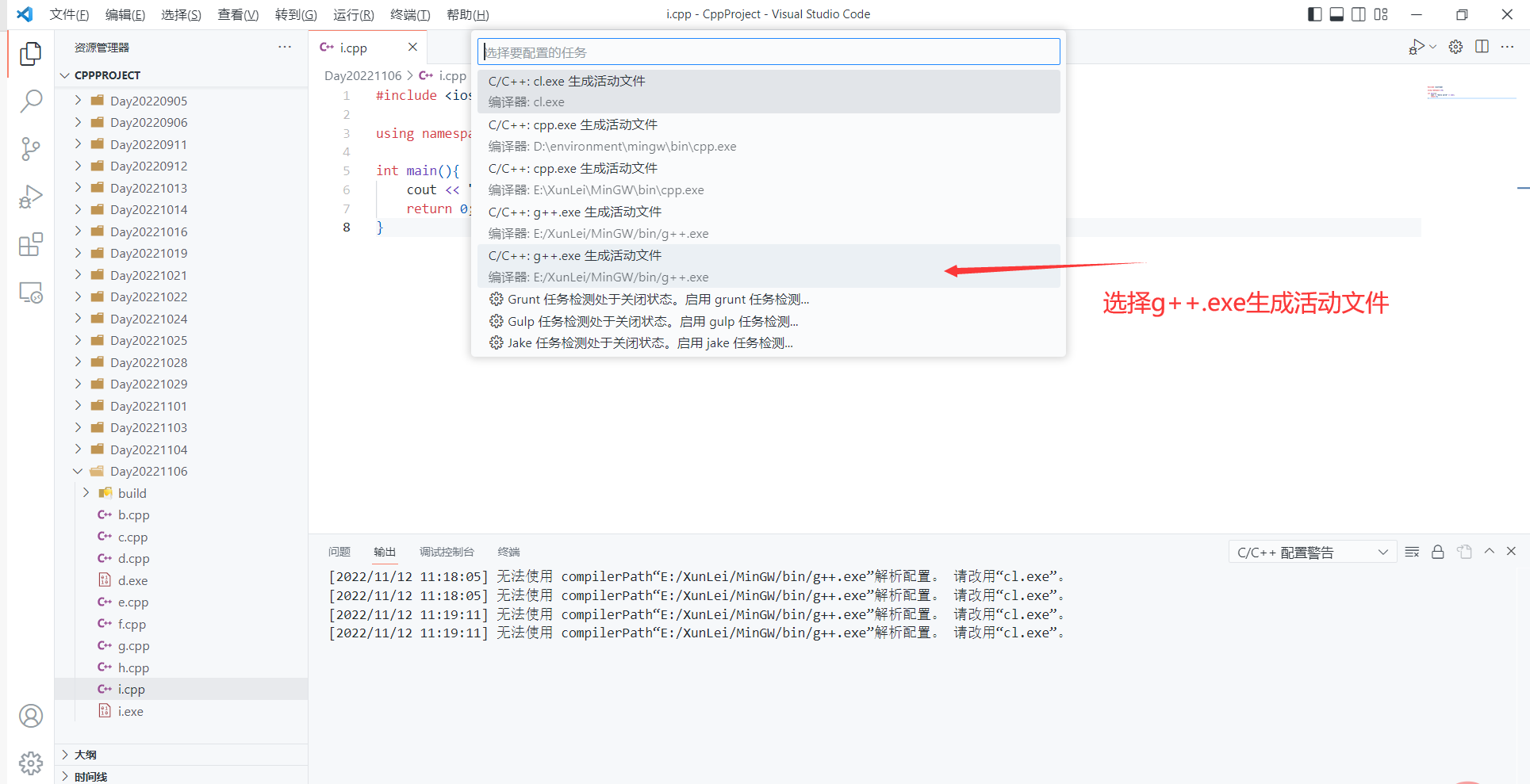Open the C/C++ 配置警告 output channel dropdown
This screenshot has height=784, width=1530.
pos(1312,553)
